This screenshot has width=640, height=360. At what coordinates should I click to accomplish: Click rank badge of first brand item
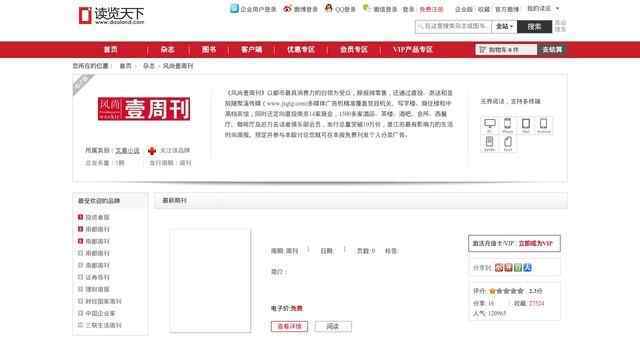tap(80, 217)
